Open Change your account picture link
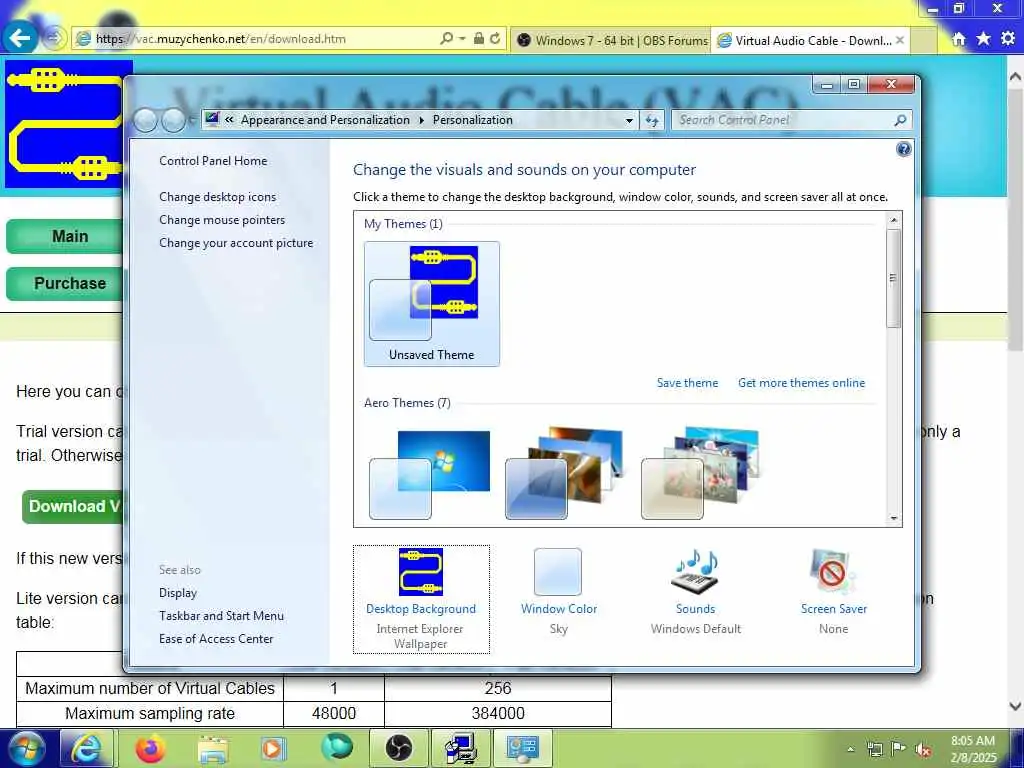 (236, 243)
